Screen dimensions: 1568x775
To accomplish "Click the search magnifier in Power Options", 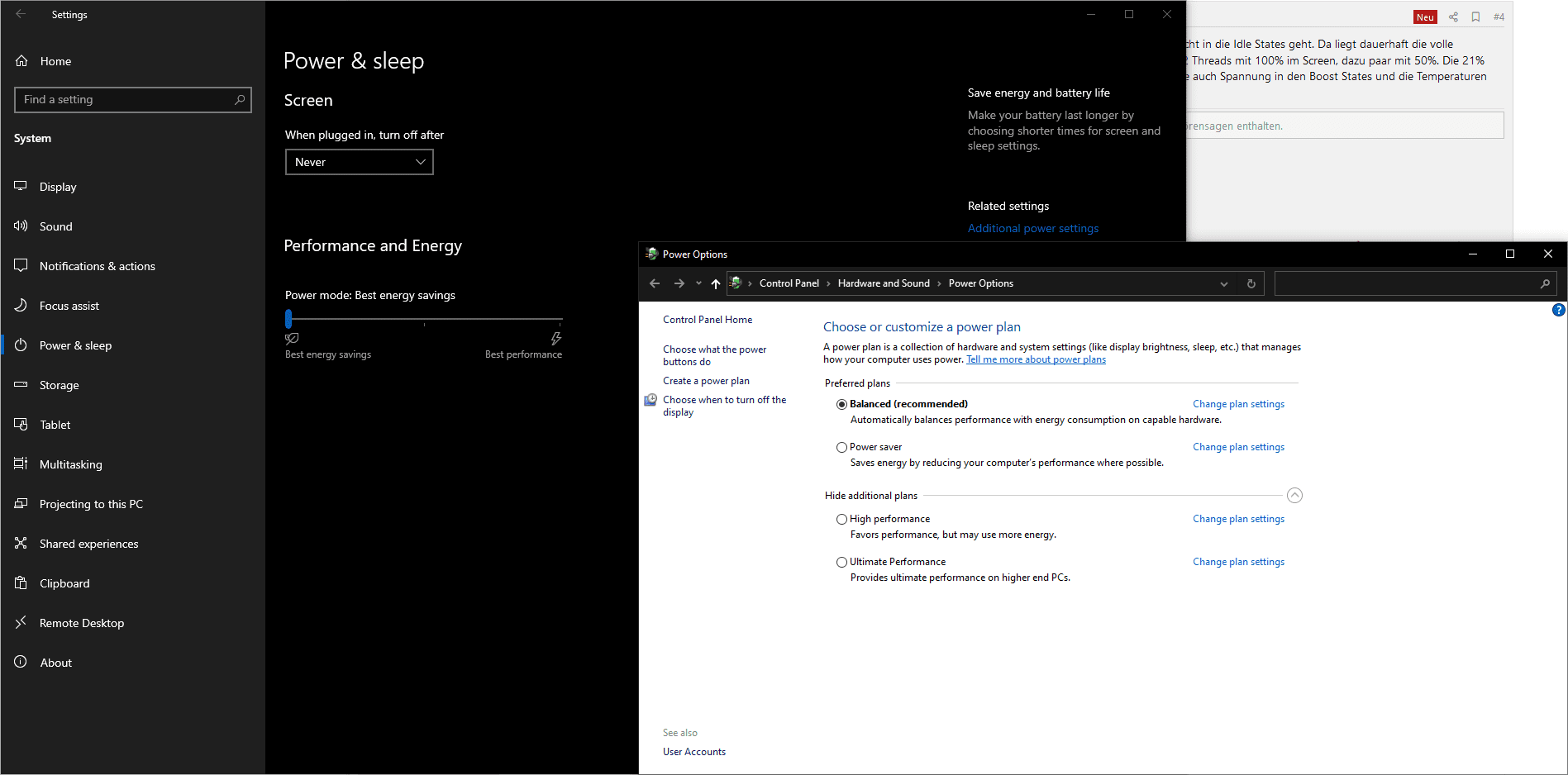I will (1545, 283).
